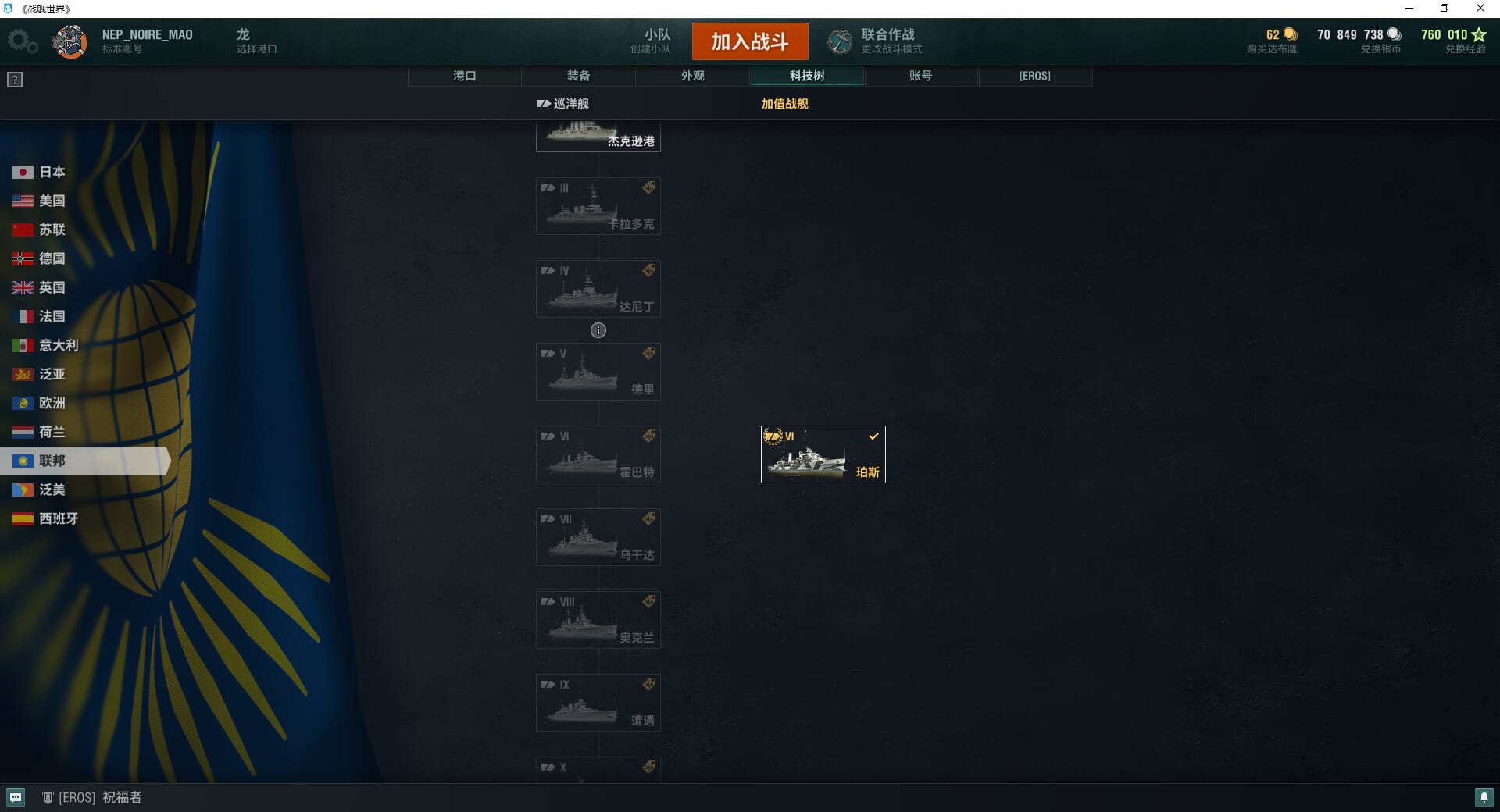This screenshot has width=1500, height=812.
Task: Open the settings gear icon
Action: pyautogui.click(x=22, y=41)
